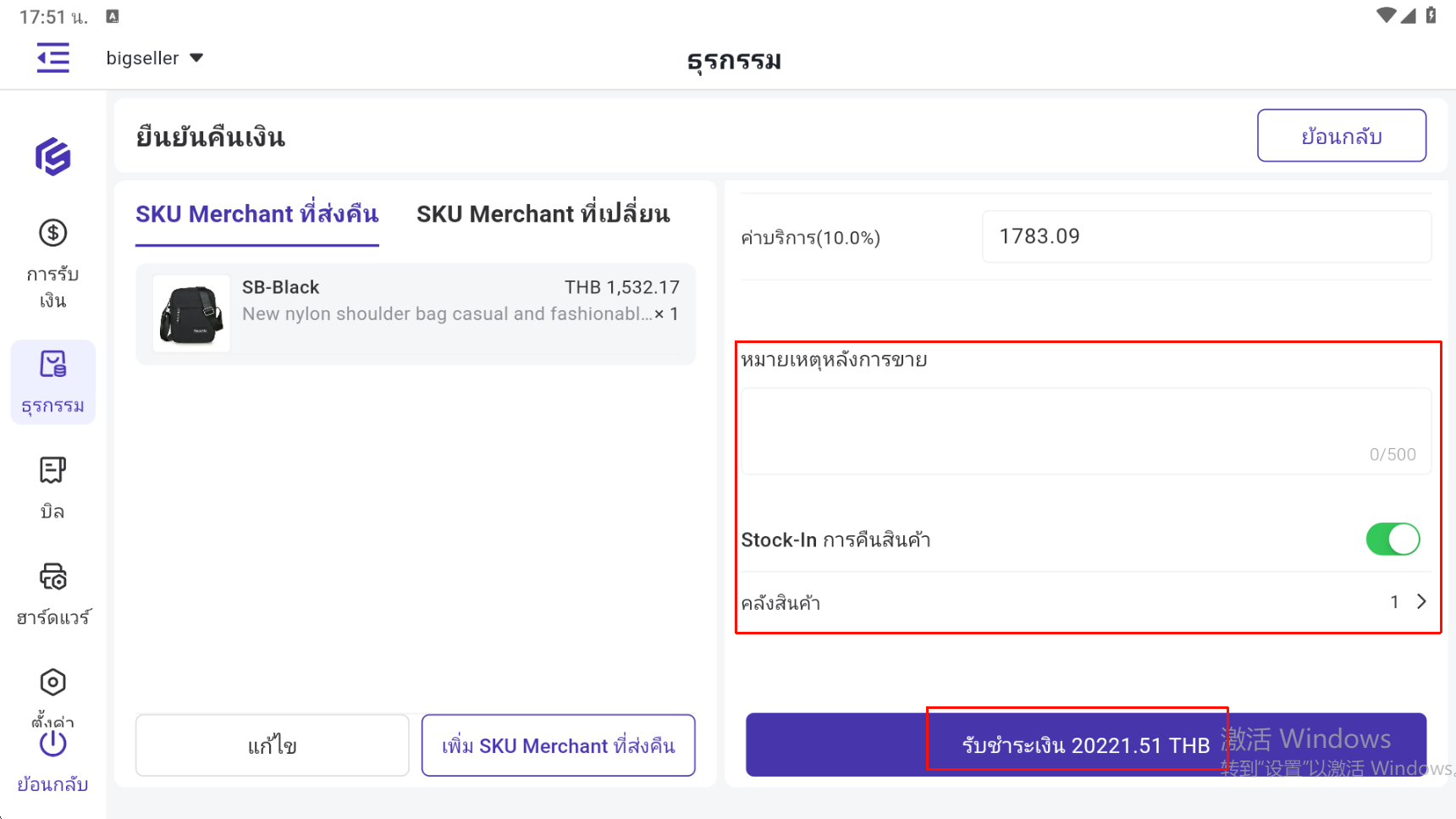Open ฮาร์ดแวร์ printer icon in sidebar
The image size is (1456, 819).
point(52,577)
